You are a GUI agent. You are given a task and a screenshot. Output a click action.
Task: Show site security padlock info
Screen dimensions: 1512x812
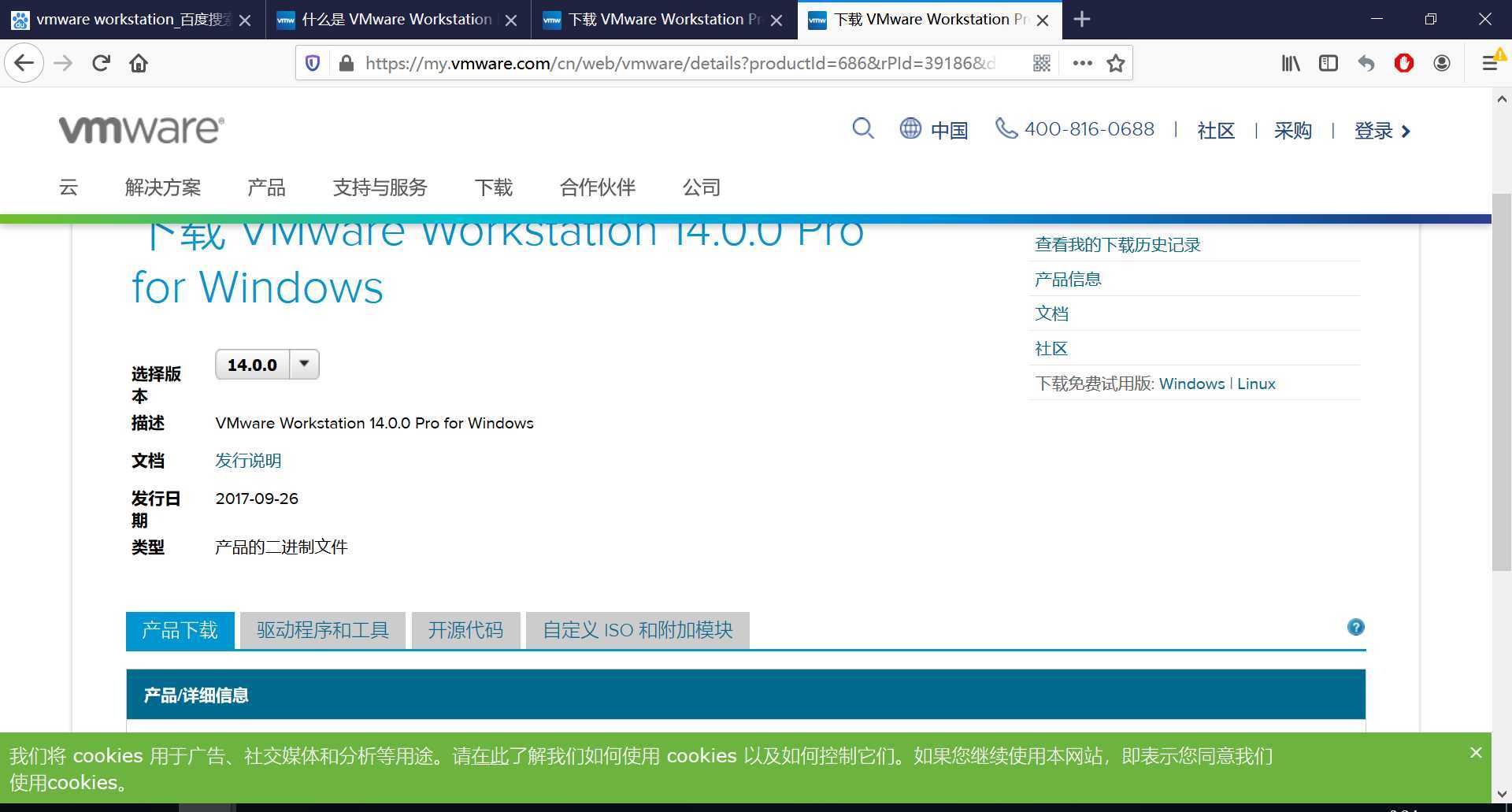click(x=346, y=63)
